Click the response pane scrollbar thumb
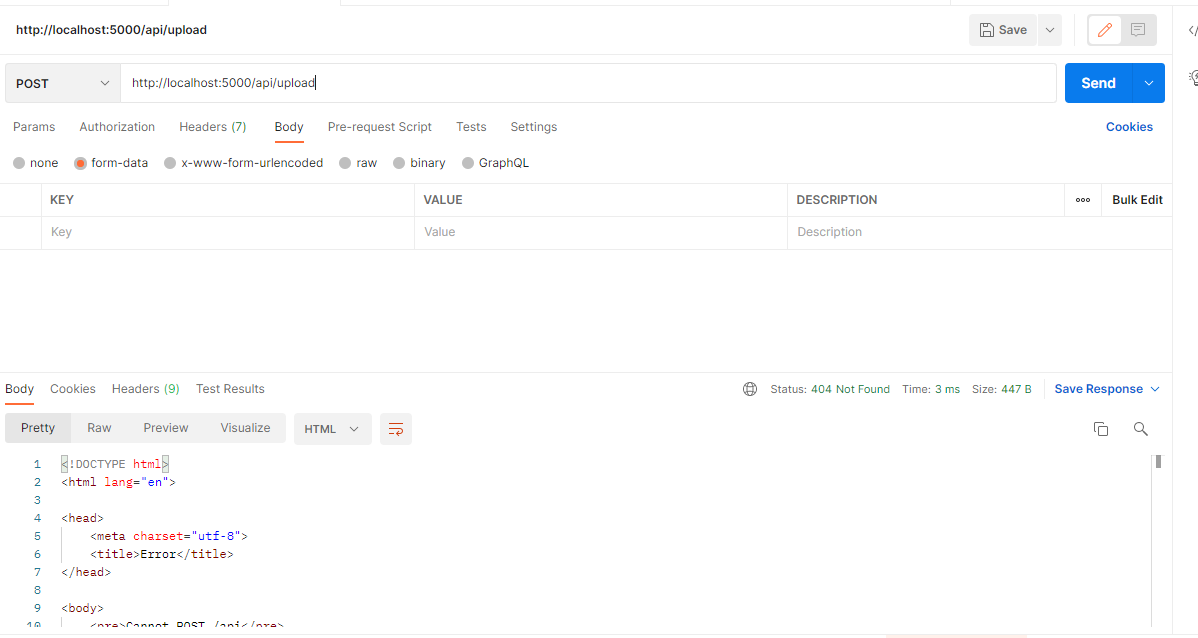This screenshot has width=1198, height=638. pyautogui.click(x=1158, y=461)
